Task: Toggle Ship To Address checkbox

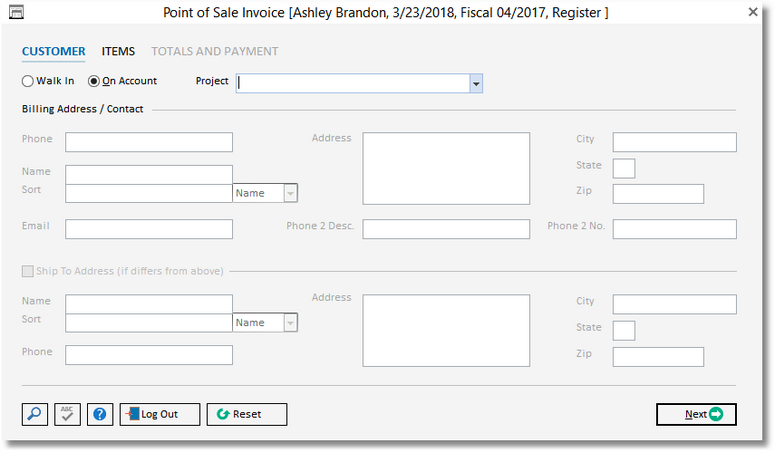Action: coord(28,271)
